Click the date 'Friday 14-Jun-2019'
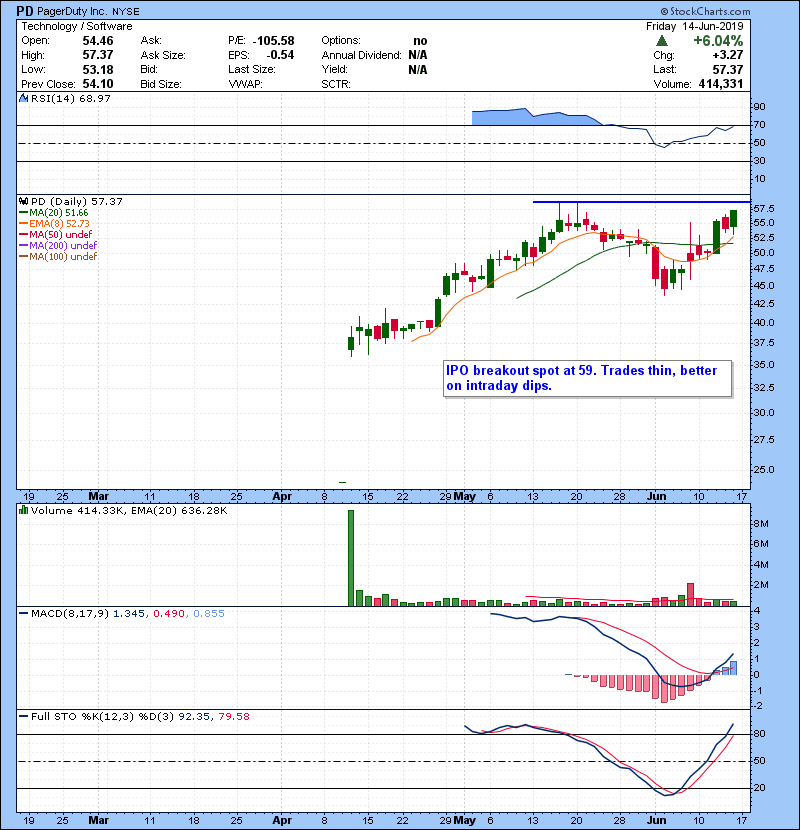 695,26
